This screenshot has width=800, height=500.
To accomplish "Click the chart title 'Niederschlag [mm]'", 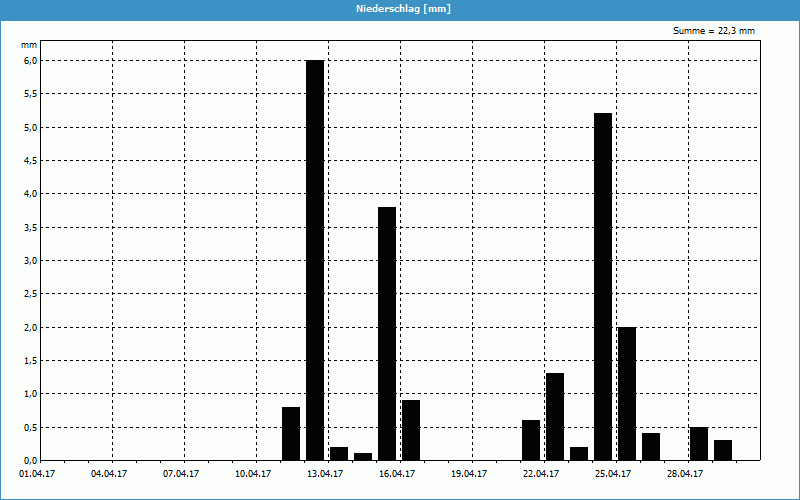I will tap(400, 9).
